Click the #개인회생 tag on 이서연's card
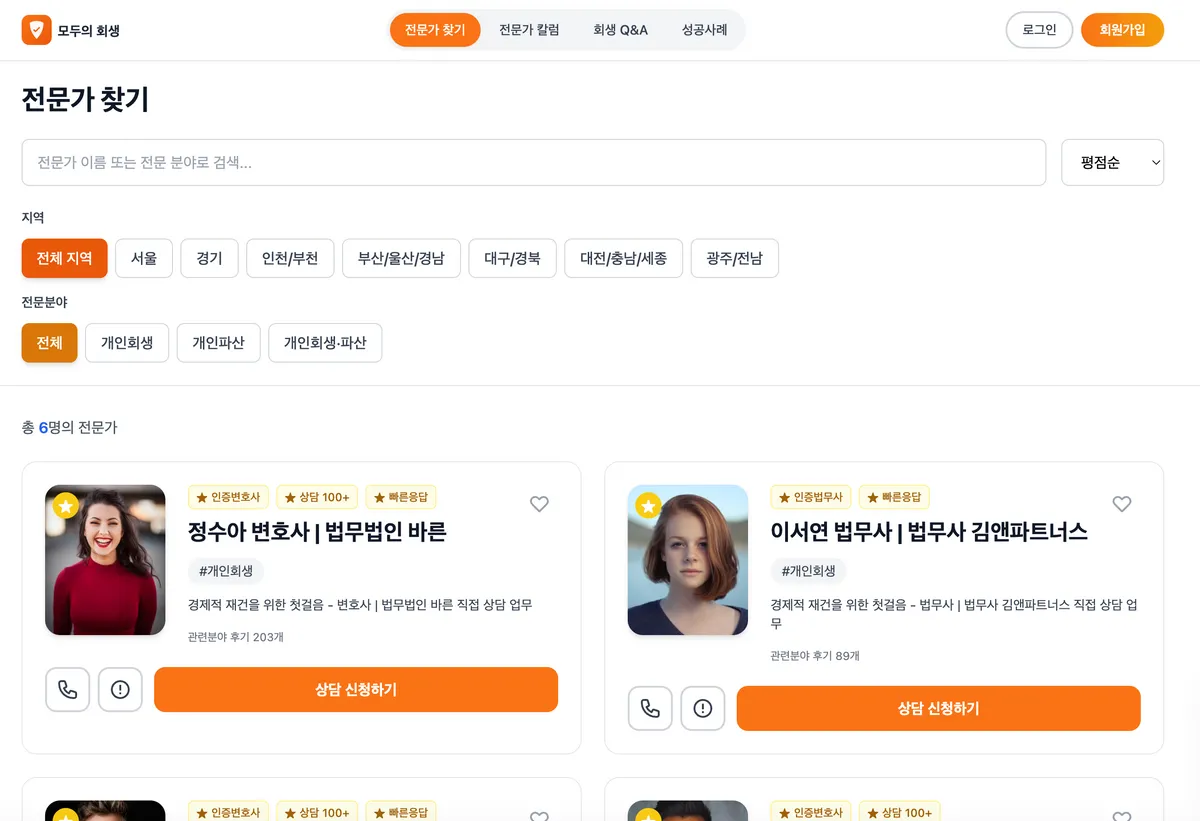 tap(808, 571)
